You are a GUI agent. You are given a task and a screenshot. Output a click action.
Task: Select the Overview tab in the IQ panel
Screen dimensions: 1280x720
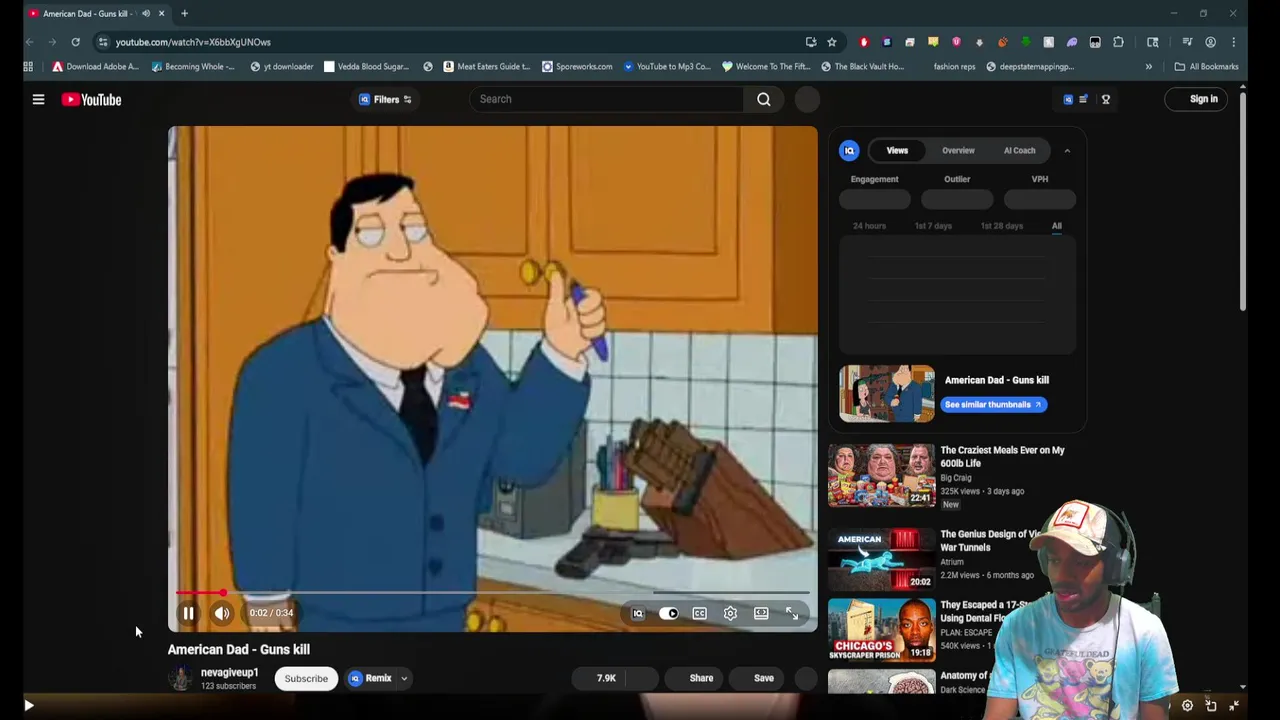[x=958, y=150]
